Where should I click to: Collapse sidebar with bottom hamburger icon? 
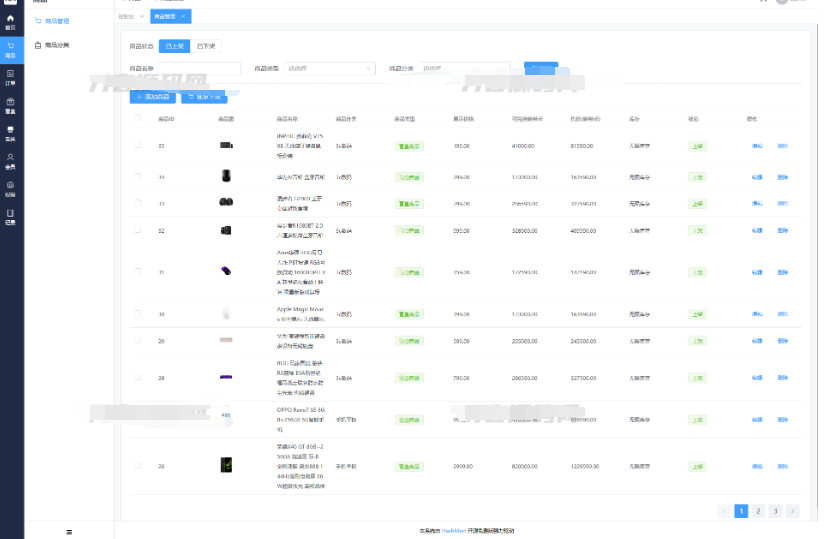pos(68,531)
